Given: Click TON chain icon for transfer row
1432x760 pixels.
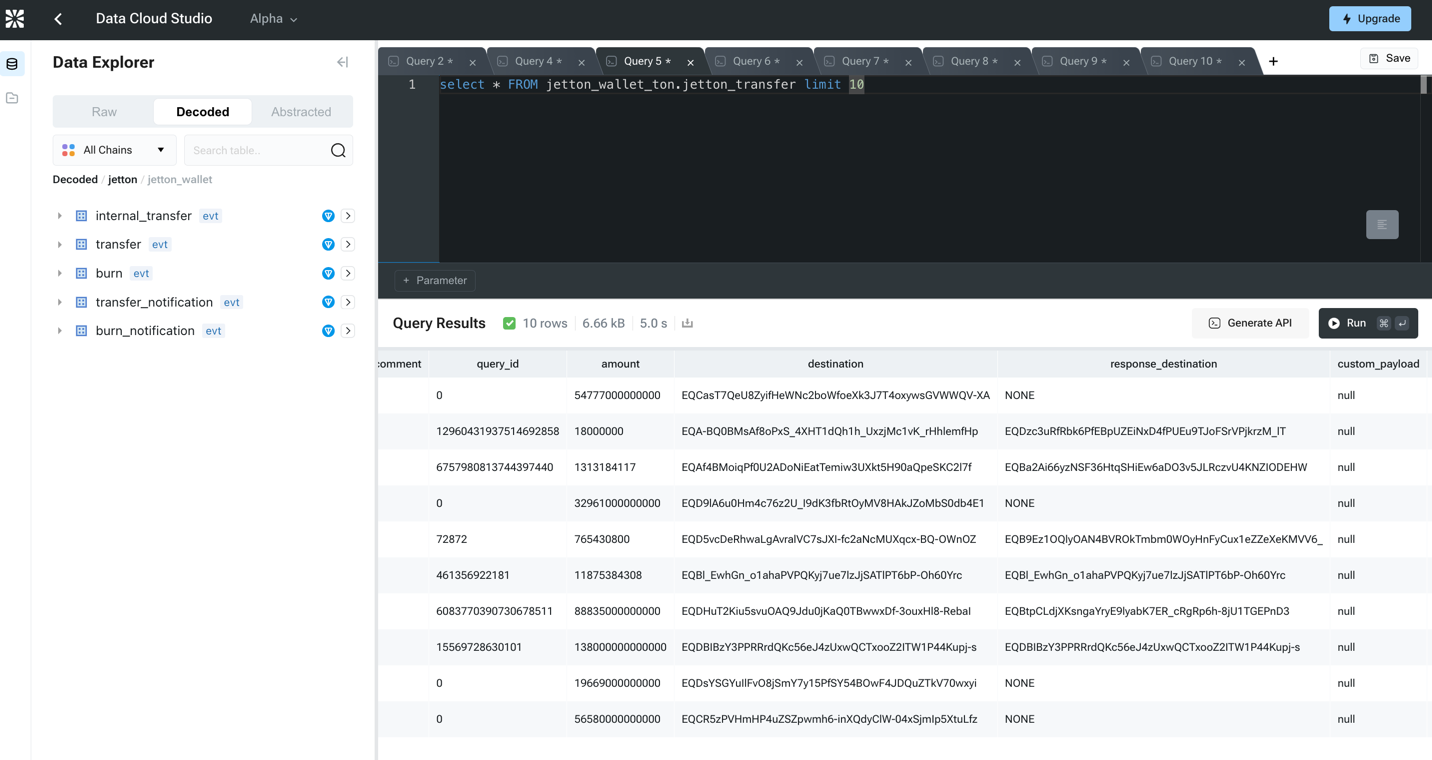Looking at the screenshot, I should [328, 244].
